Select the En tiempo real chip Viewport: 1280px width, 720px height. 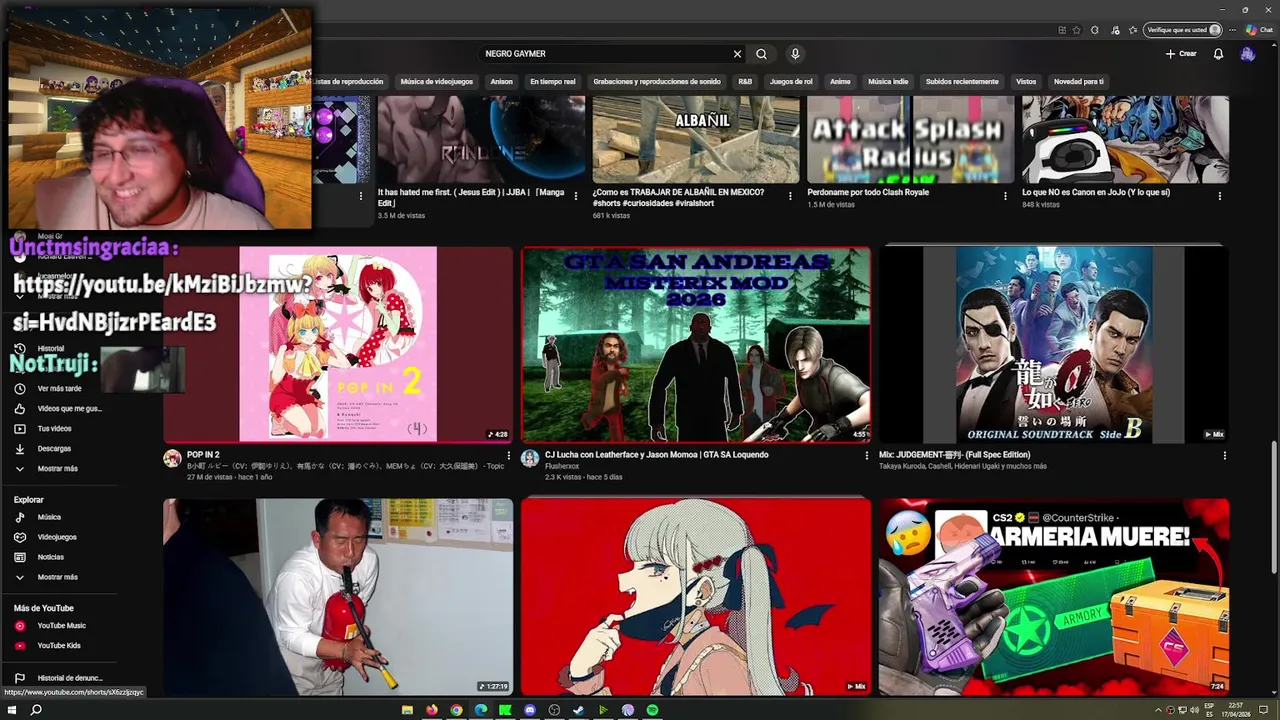click(x=553, y=82)
